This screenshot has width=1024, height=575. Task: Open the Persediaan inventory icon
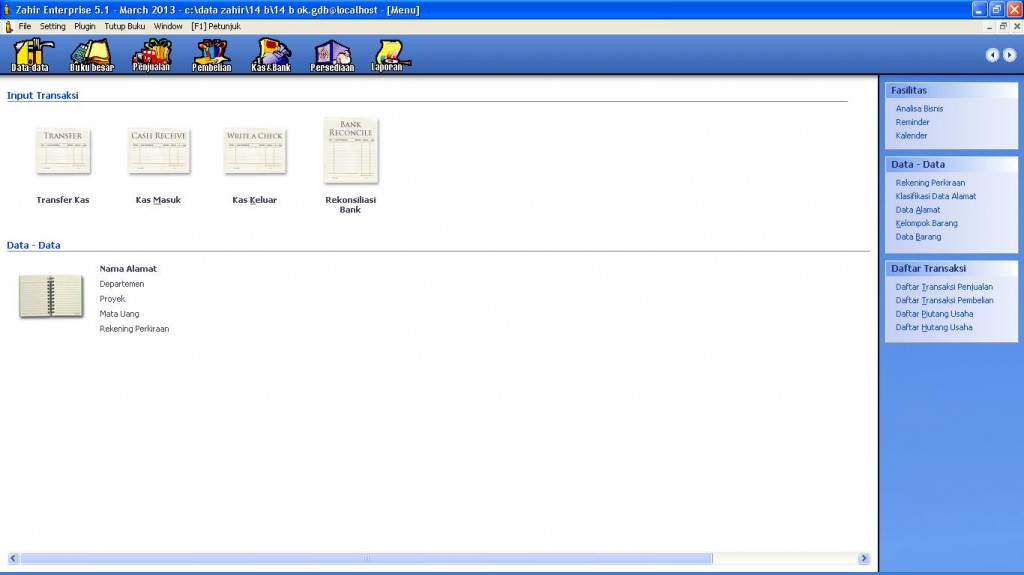click(332, 55)
